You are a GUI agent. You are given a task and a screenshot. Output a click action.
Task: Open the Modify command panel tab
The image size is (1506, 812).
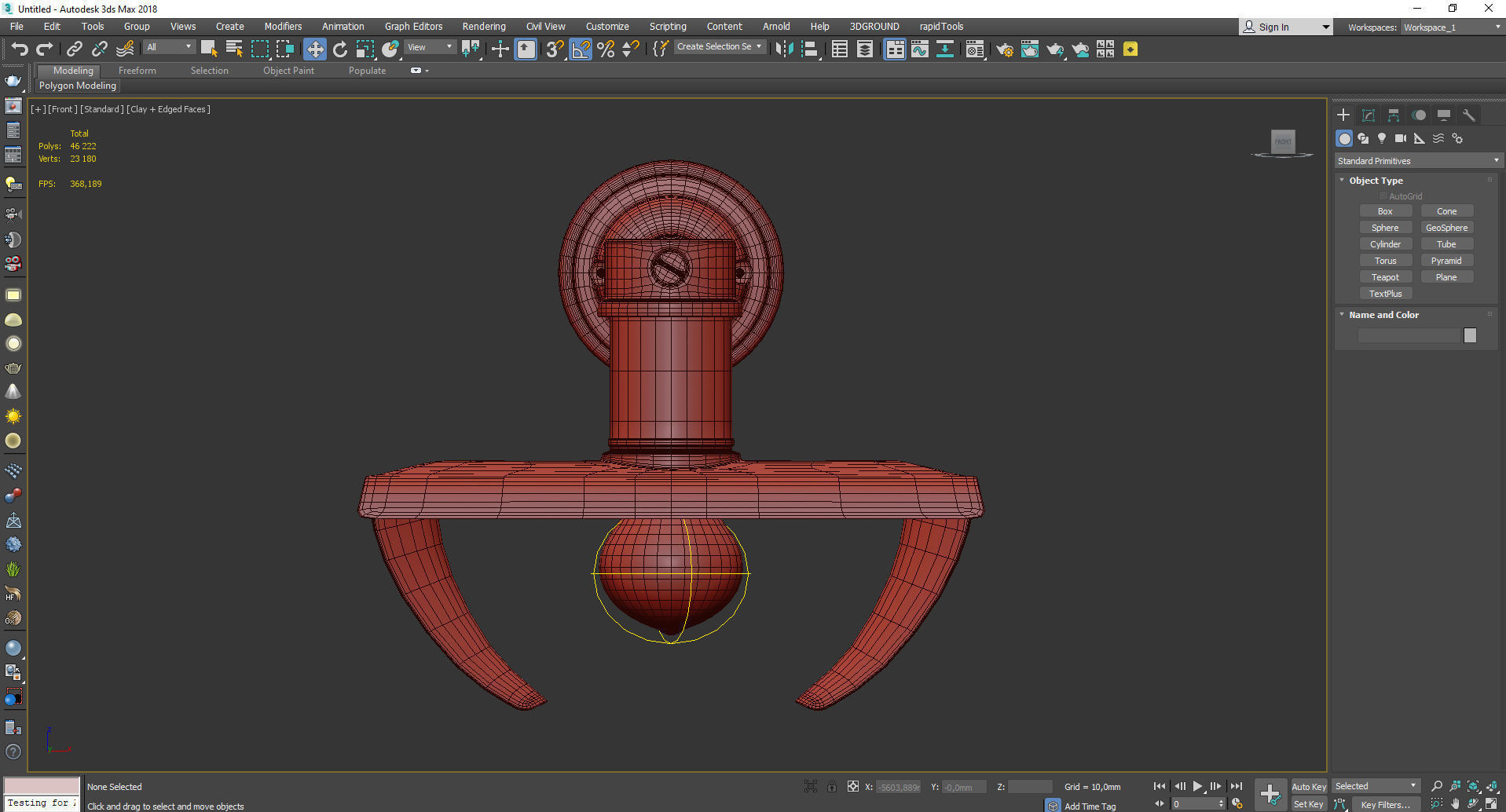click(x=1369, y=115)
